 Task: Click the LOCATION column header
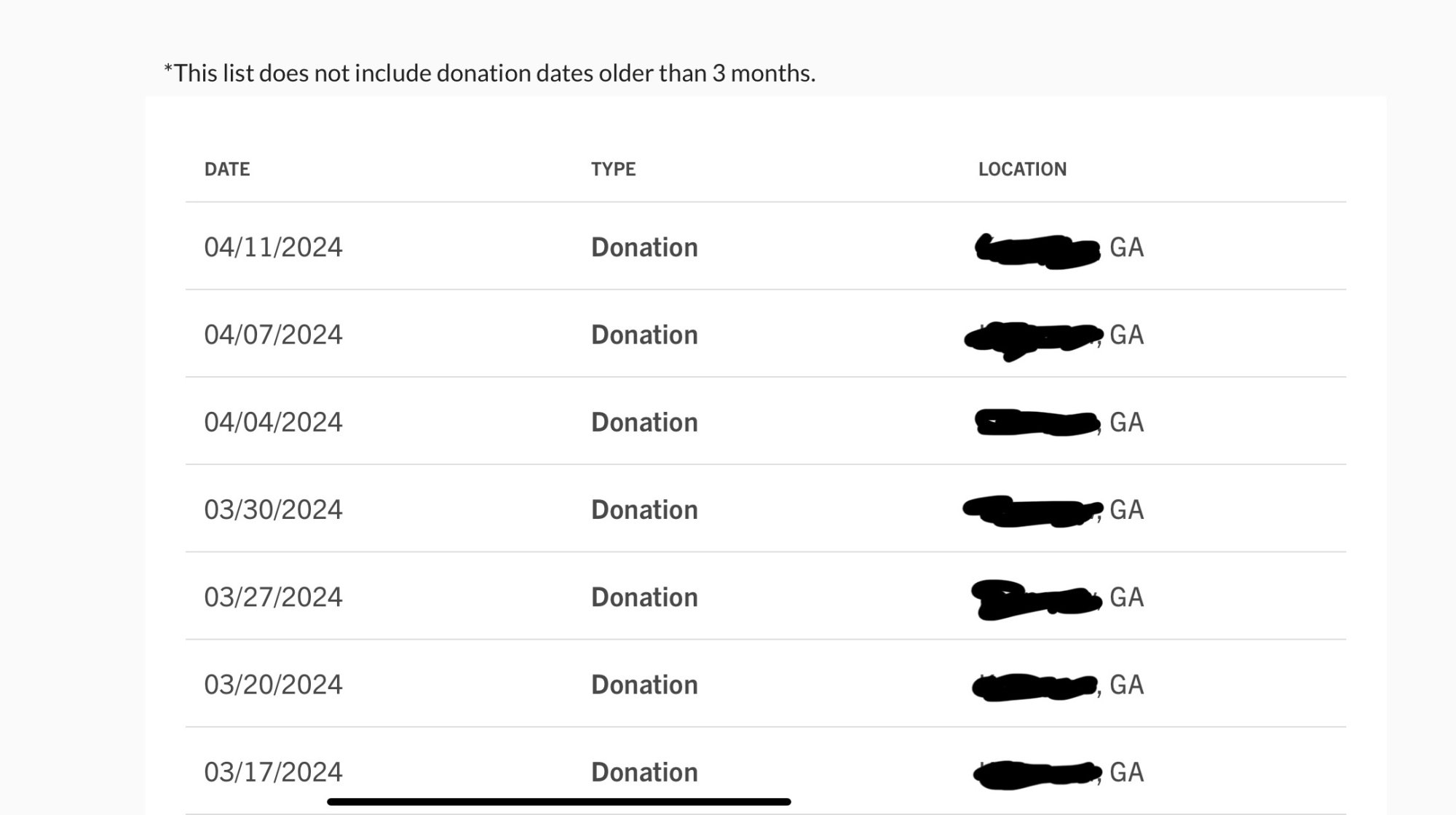click(x=1021, y=170)
